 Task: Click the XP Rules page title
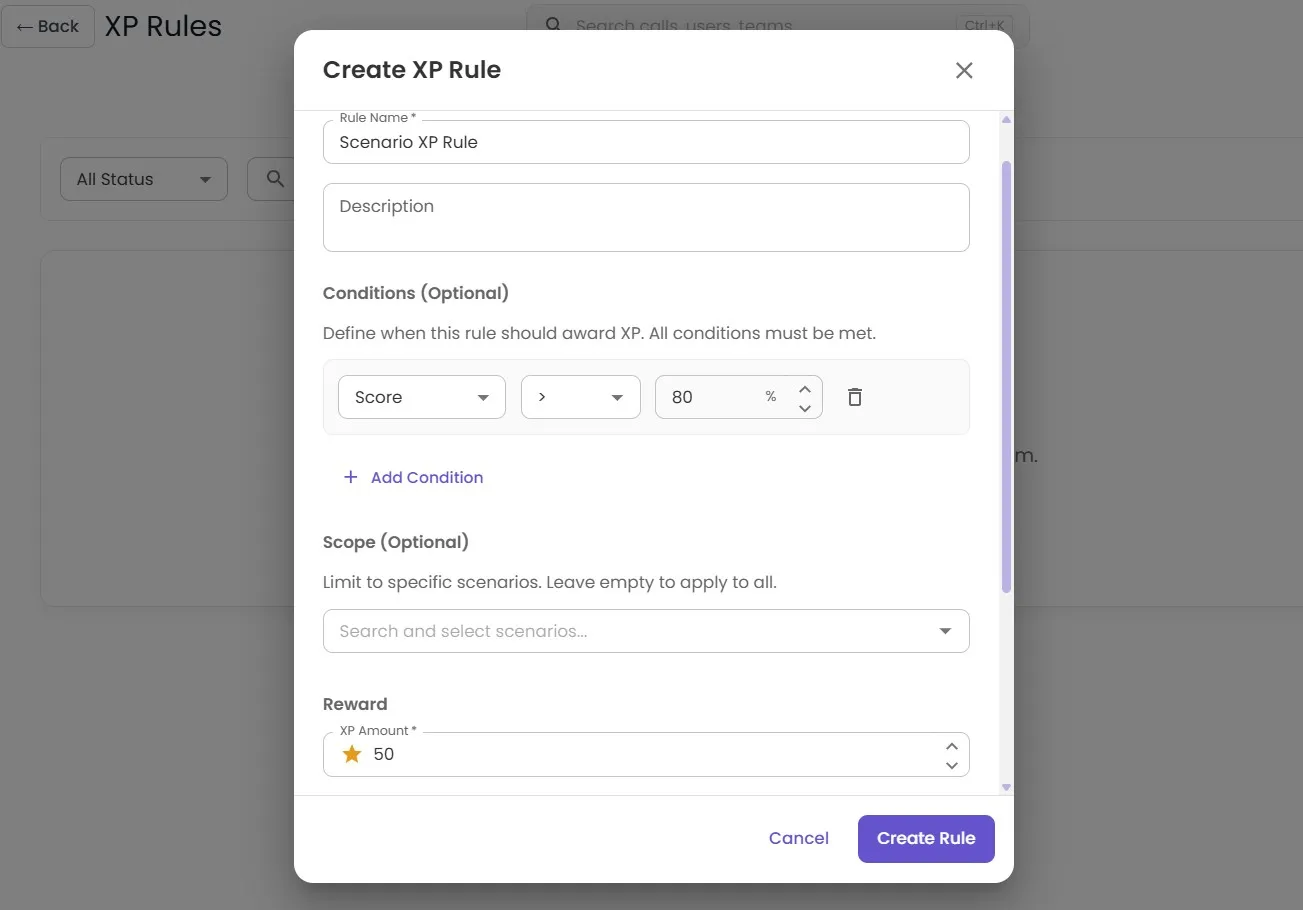click(x=162, y=26)
